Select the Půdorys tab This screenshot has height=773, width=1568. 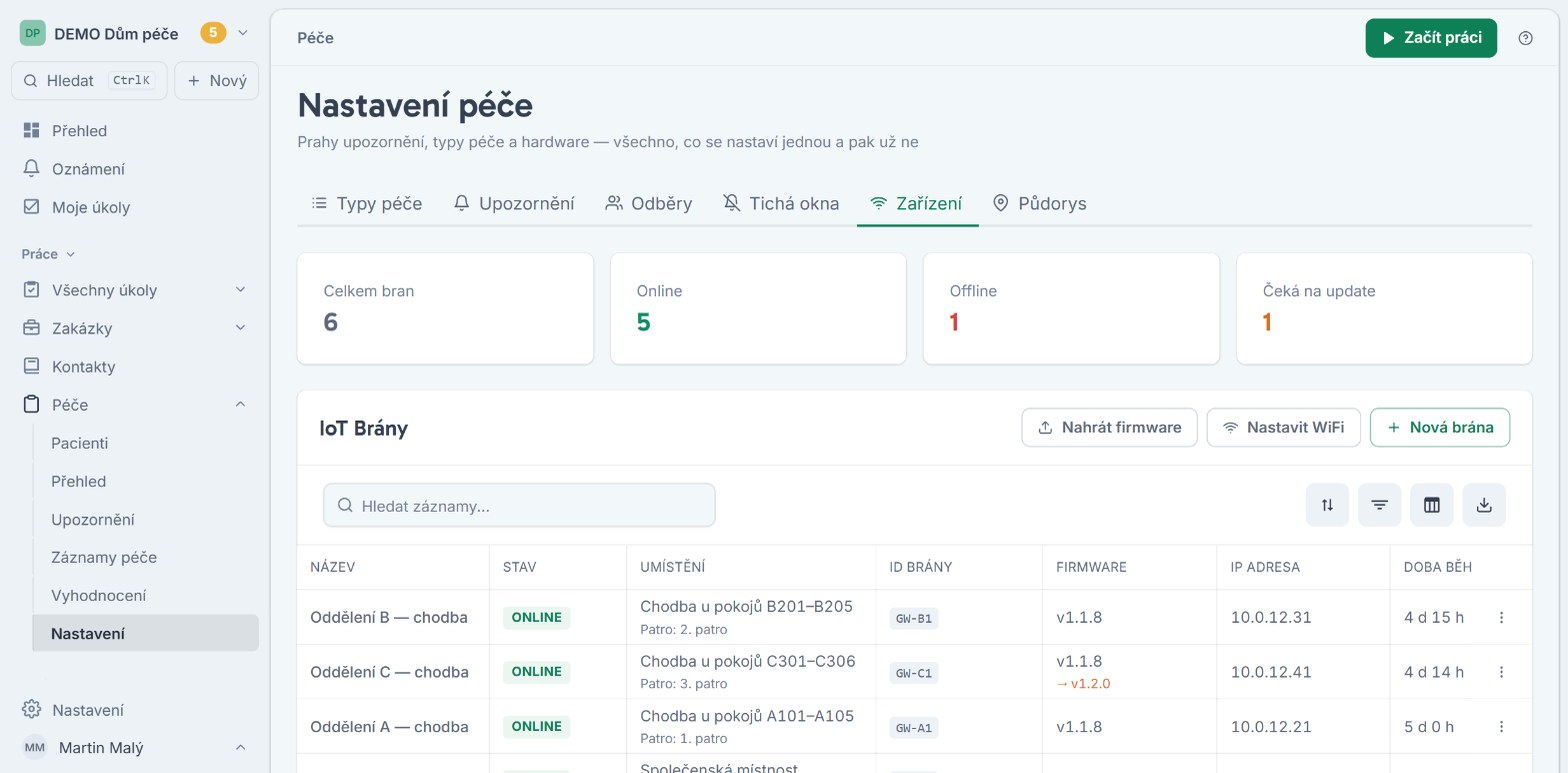(x=1039, y=203)
